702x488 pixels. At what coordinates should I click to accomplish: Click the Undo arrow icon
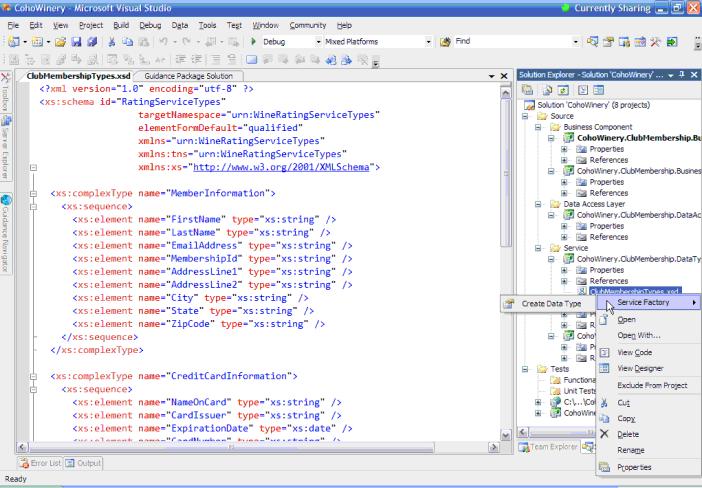pos(163,42)
